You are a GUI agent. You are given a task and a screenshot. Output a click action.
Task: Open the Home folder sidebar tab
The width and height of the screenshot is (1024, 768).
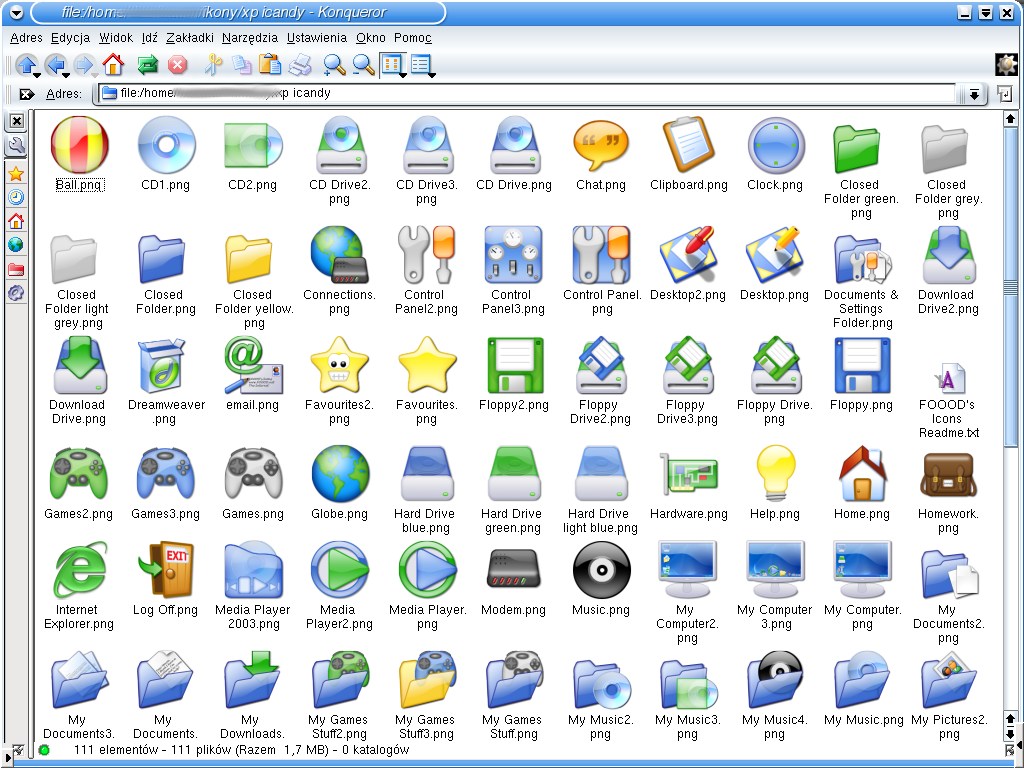point(16,221)
